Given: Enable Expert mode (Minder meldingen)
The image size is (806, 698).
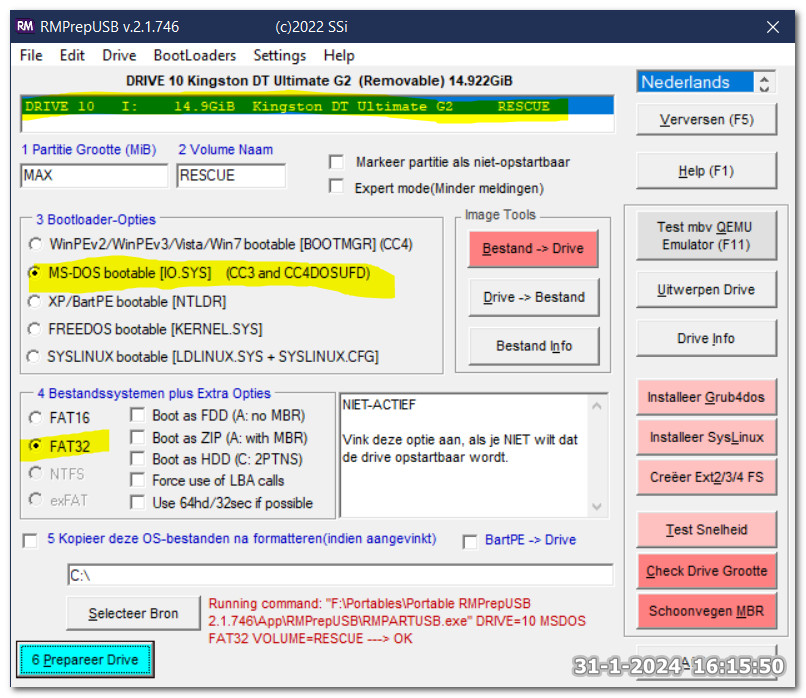Looking at the screenshot, I should tap(337, 186).
